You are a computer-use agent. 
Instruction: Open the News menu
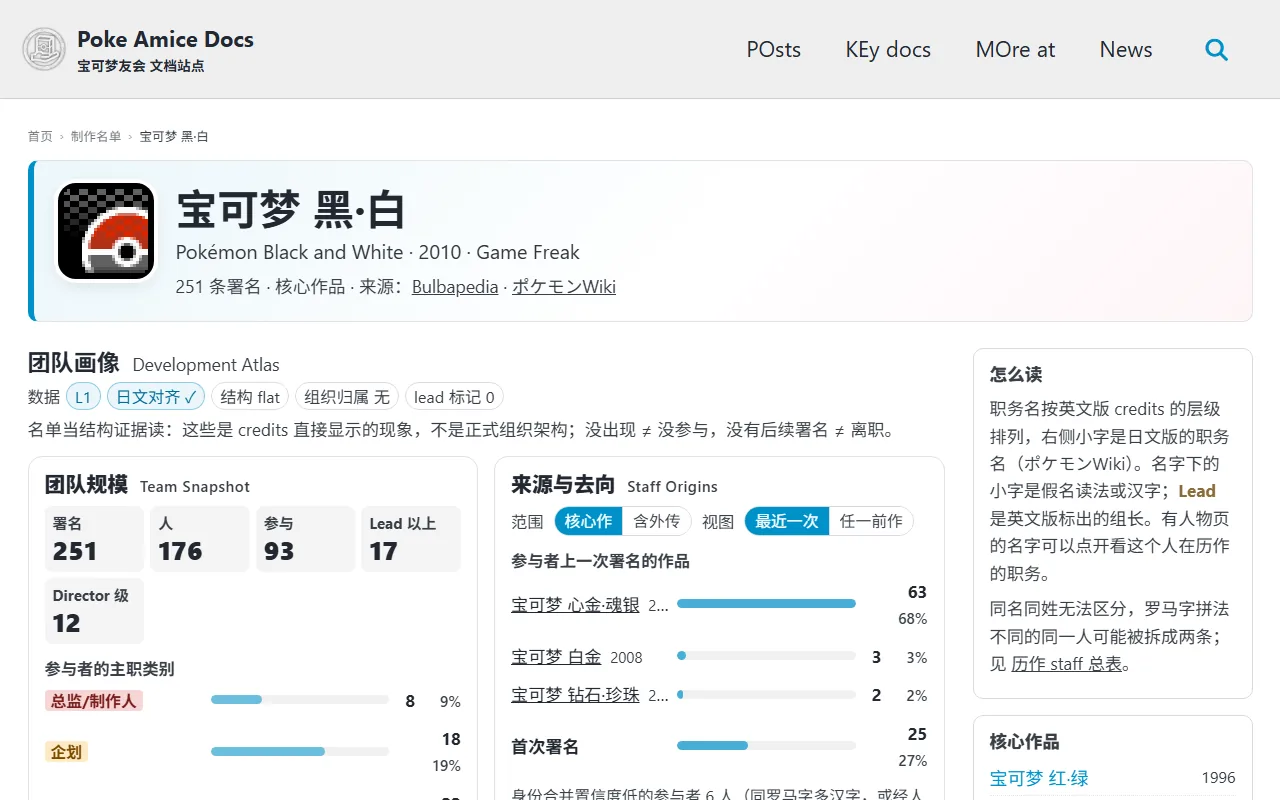1126,49
